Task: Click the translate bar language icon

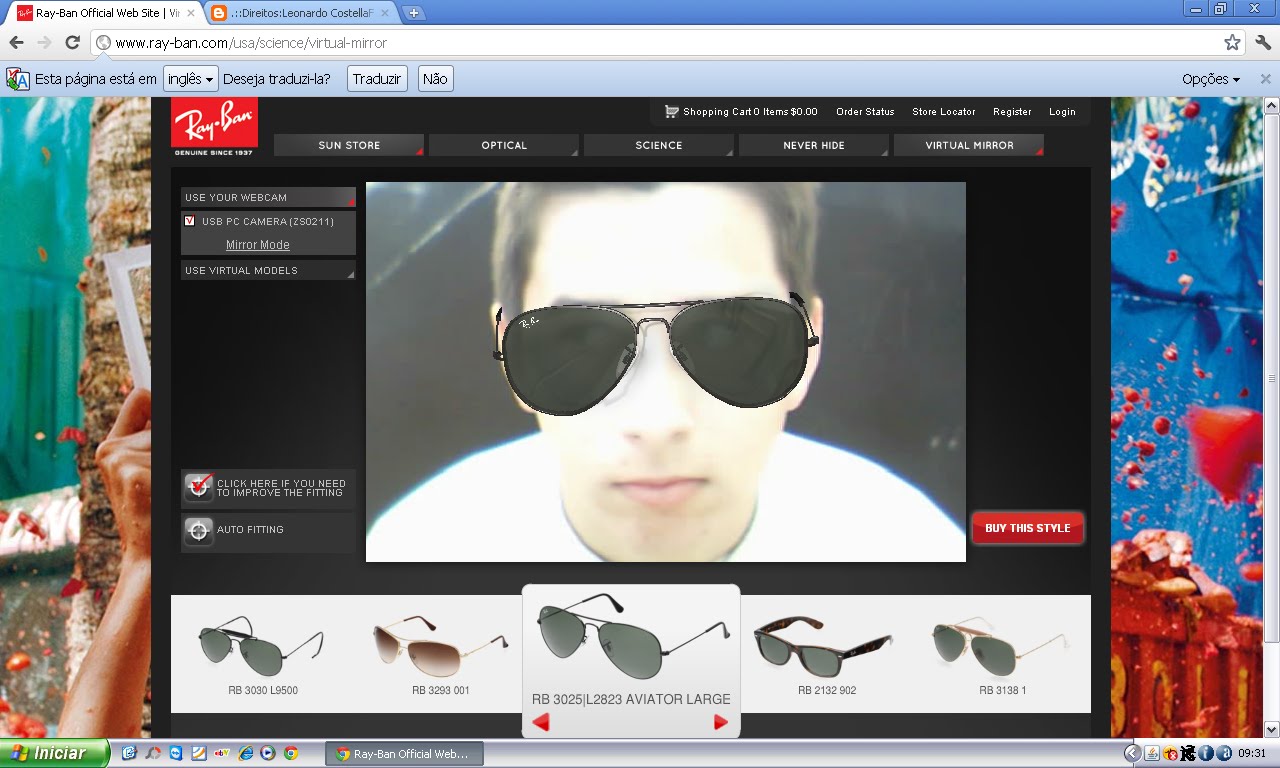Action: point(17,79)
